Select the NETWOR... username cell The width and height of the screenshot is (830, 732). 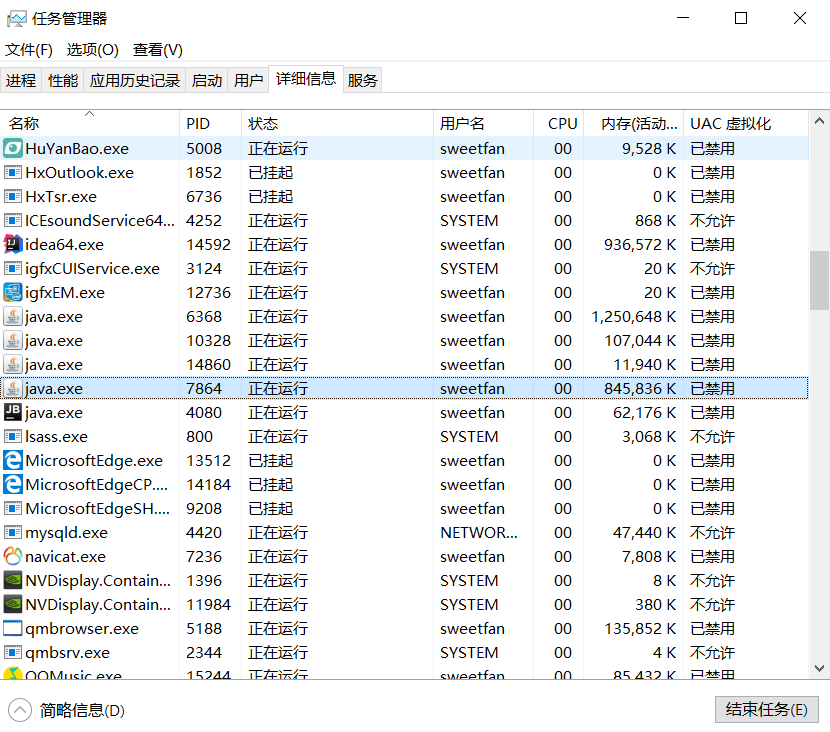coord(479,532)
